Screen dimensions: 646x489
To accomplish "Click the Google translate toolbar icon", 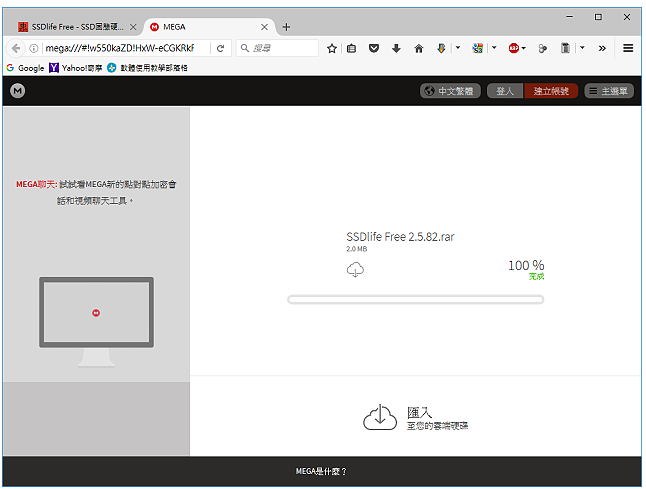I will click(477, 49).
